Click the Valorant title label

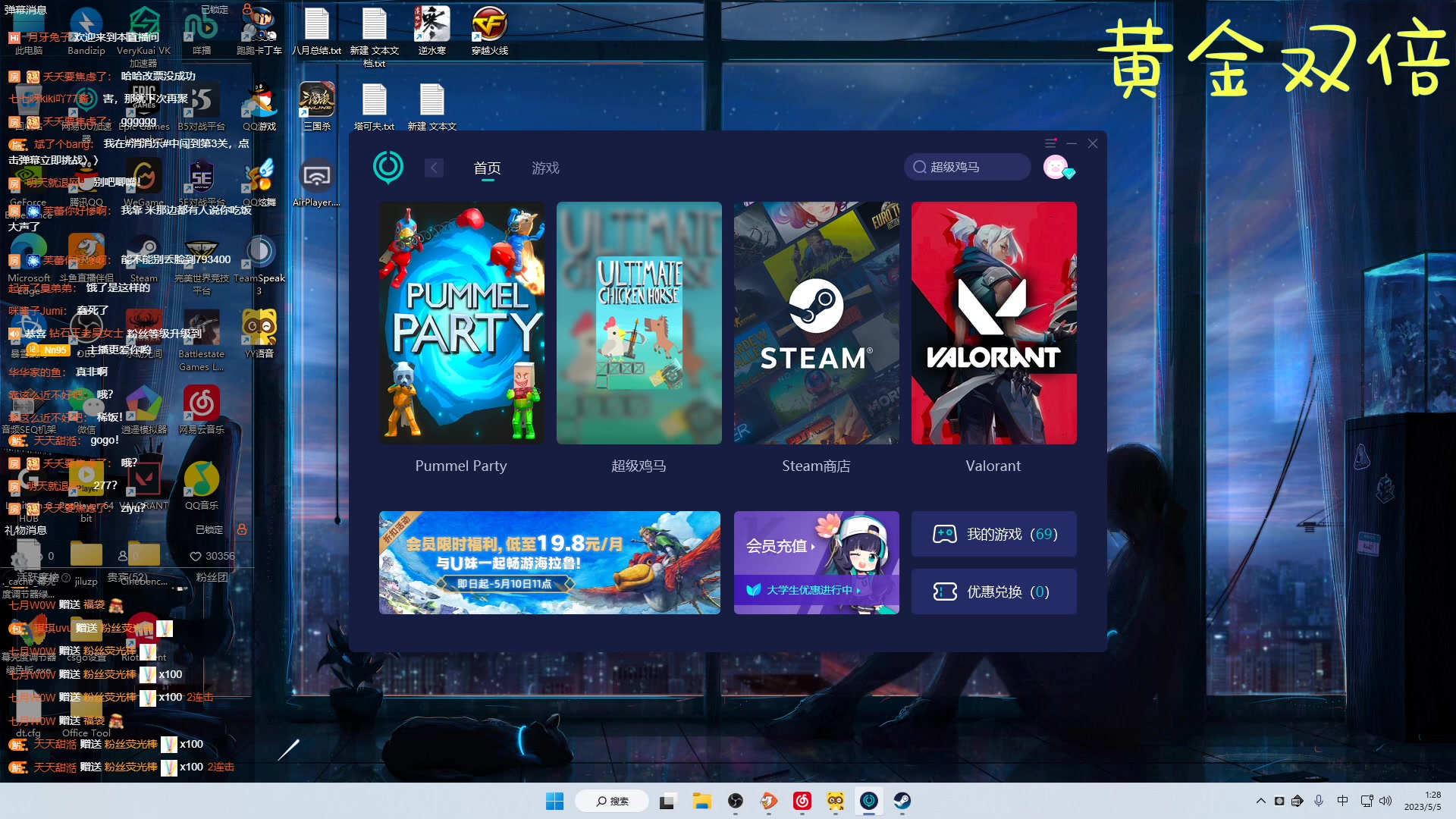tap(993, 466)
